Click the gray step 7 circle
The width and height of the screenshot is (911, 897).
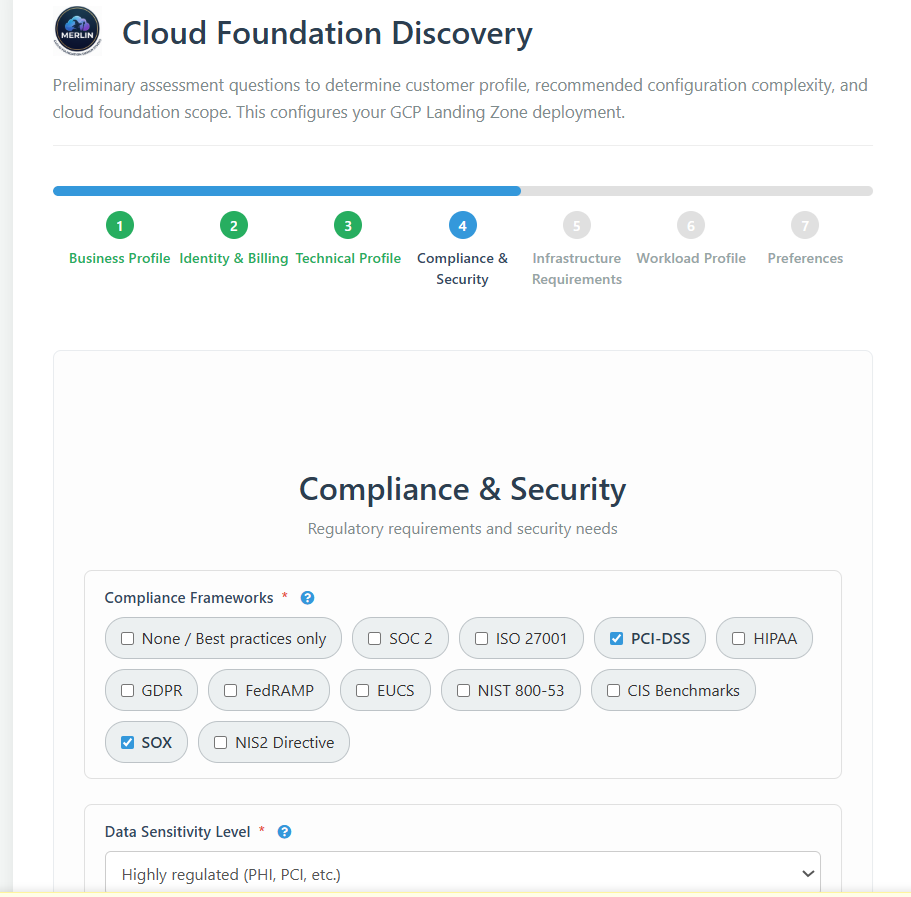pos(805,225)
